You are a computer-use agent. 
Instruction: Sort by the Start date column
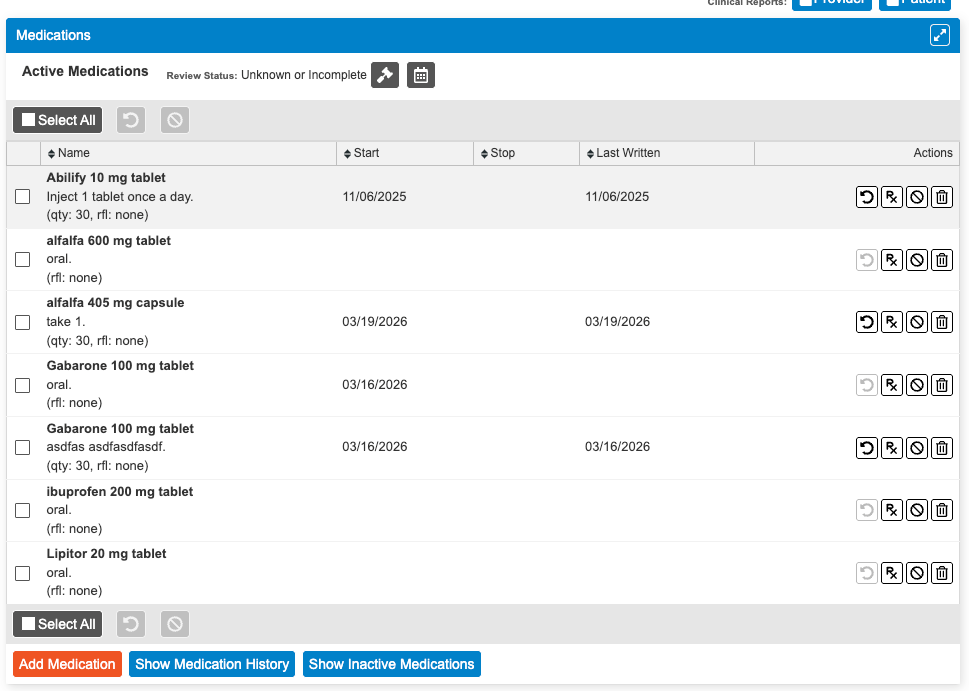click(x=366, y=153)
